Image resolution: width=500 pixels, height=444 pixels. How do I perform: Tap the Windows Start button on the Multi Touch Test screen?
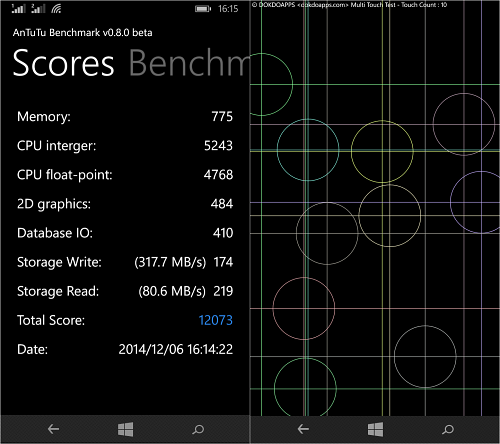click(x=375, y=429)
